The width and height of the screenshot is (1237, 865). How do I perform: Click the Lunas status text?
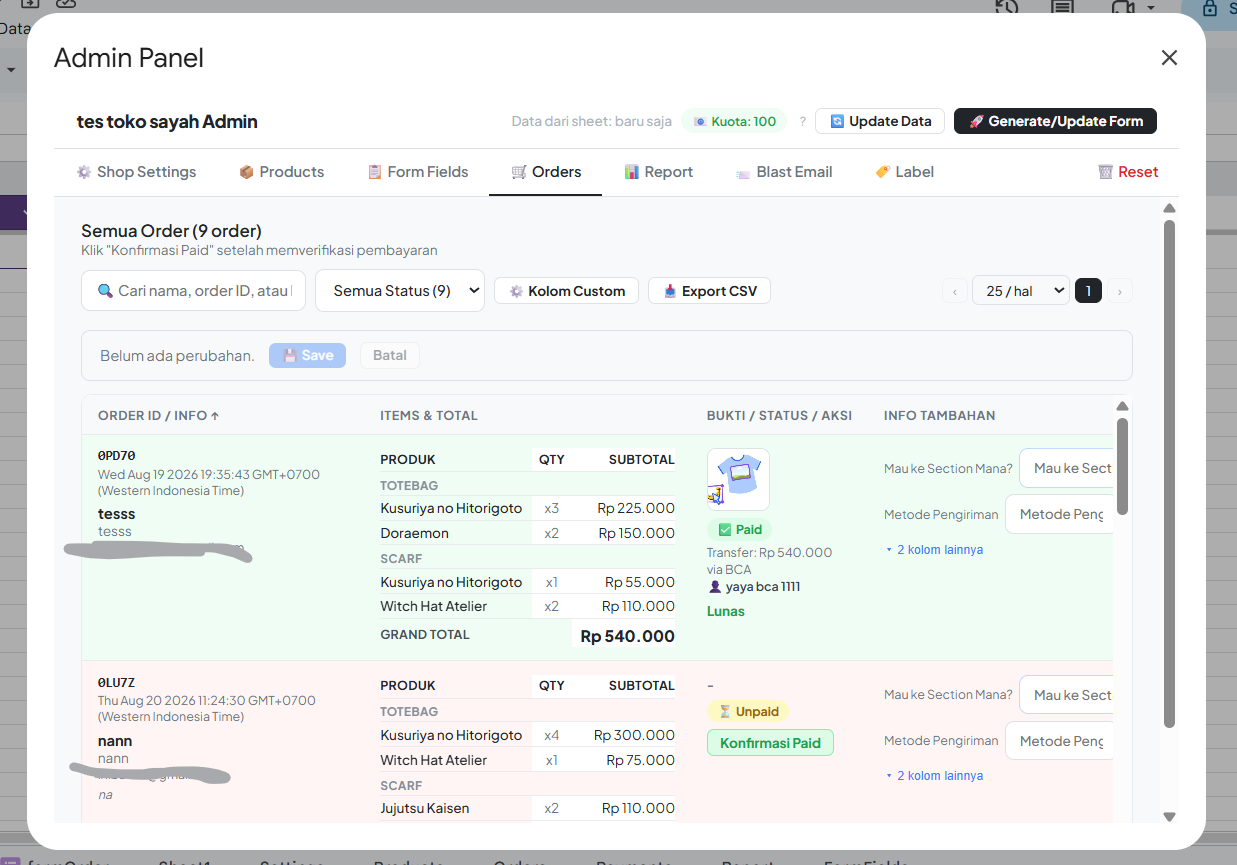pyautogui.click(x=726, y=611)
